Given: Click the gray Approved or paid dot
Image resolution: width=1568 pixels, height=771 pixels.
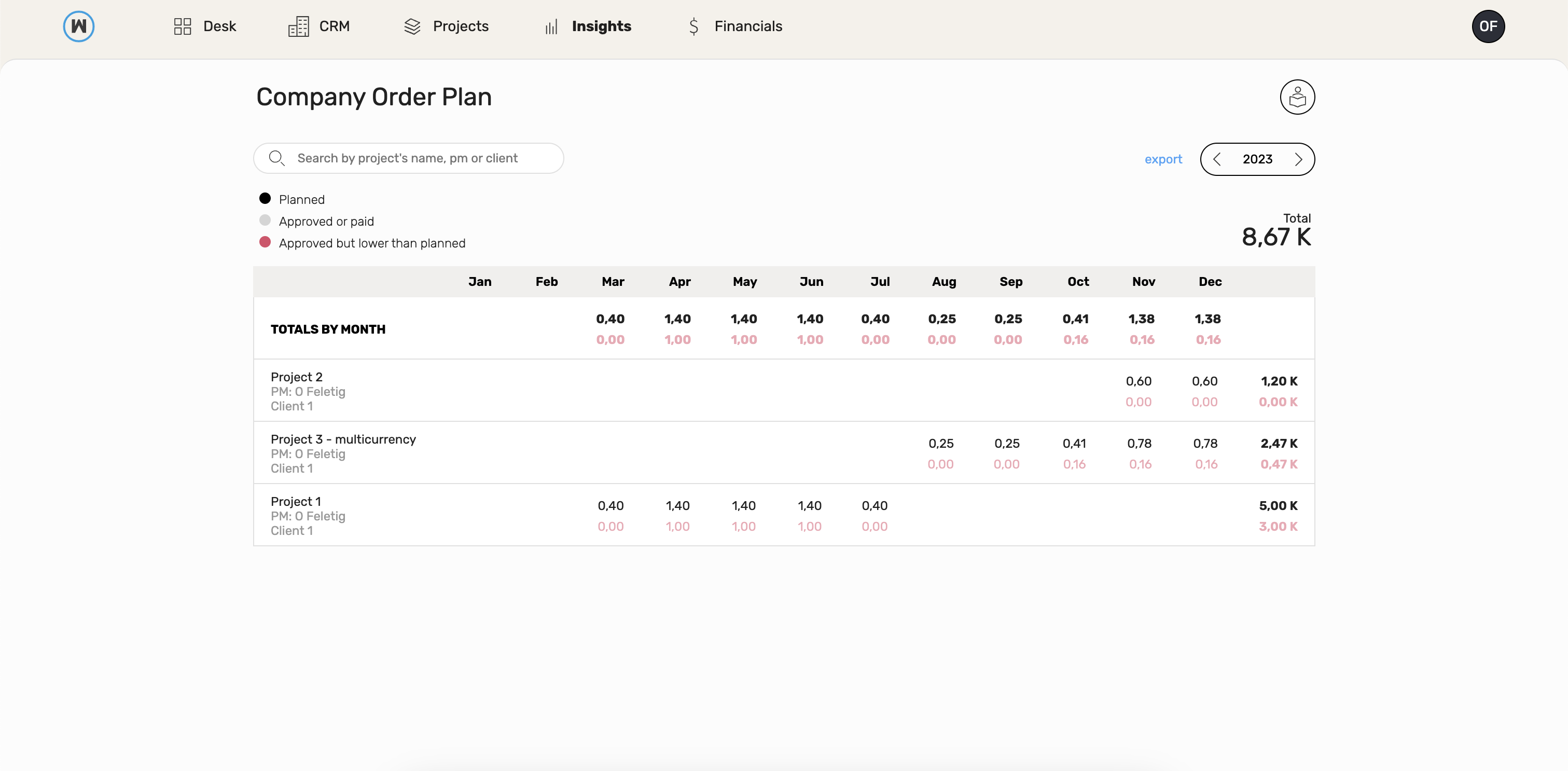Looking at the screenshot, I should click(x=265, y=221).
